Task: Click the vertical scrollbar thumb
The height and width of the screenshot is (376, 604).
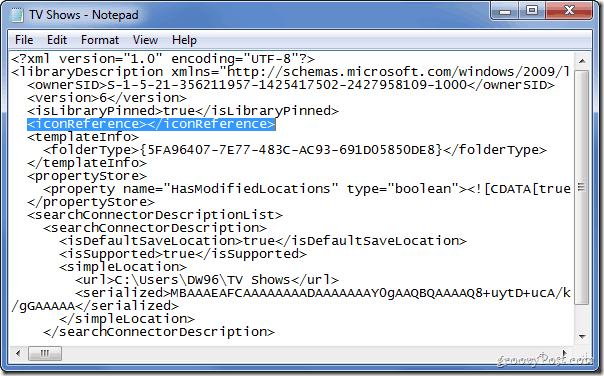Action: coord(582,187)
